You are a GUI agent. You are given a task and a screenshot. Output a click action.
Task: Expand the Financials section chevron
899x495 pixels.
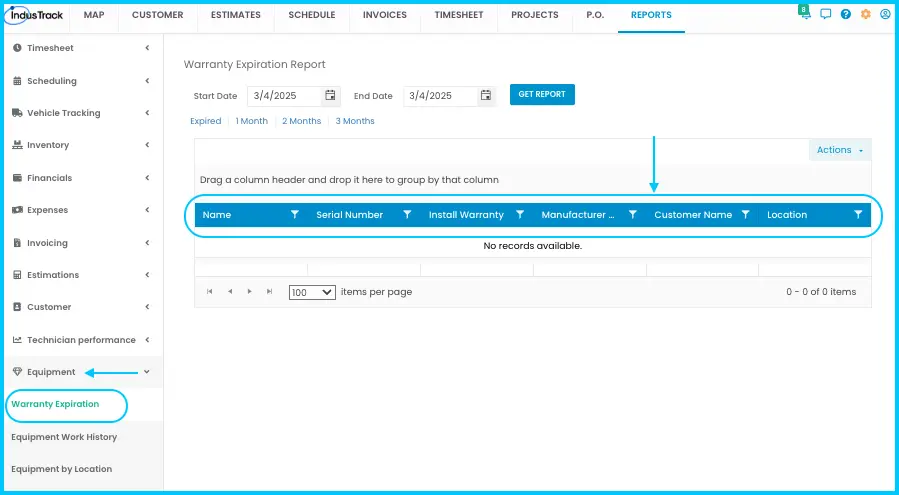[x=147, y=178]
